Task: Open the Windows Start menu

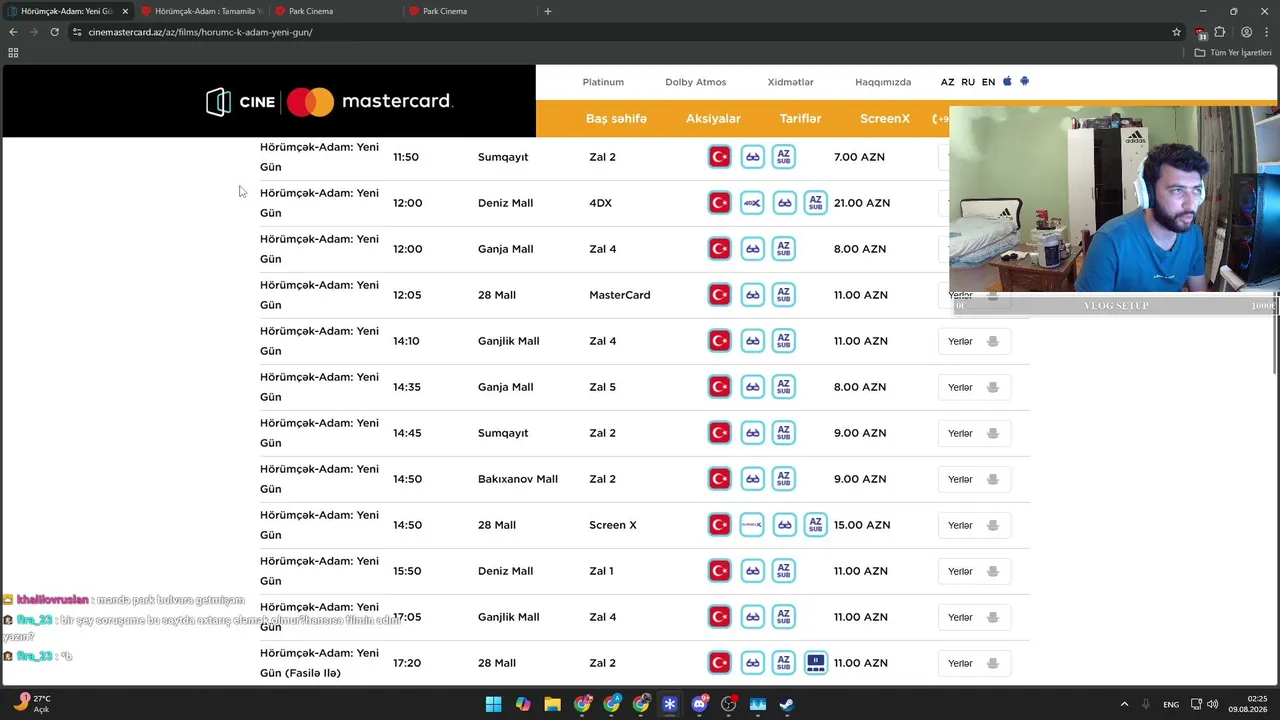Action: 493,704
